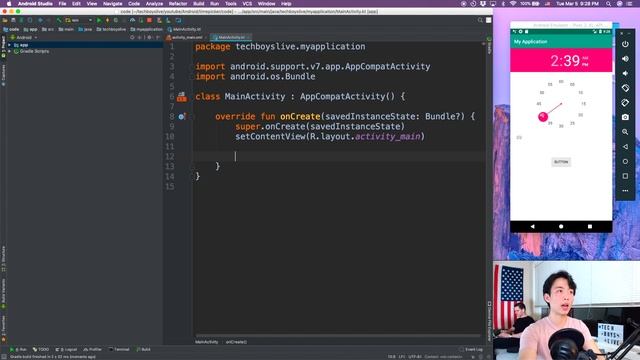The image size is (640, 360).
Task: Click the green Run app icon
Action: click(99, 20)
